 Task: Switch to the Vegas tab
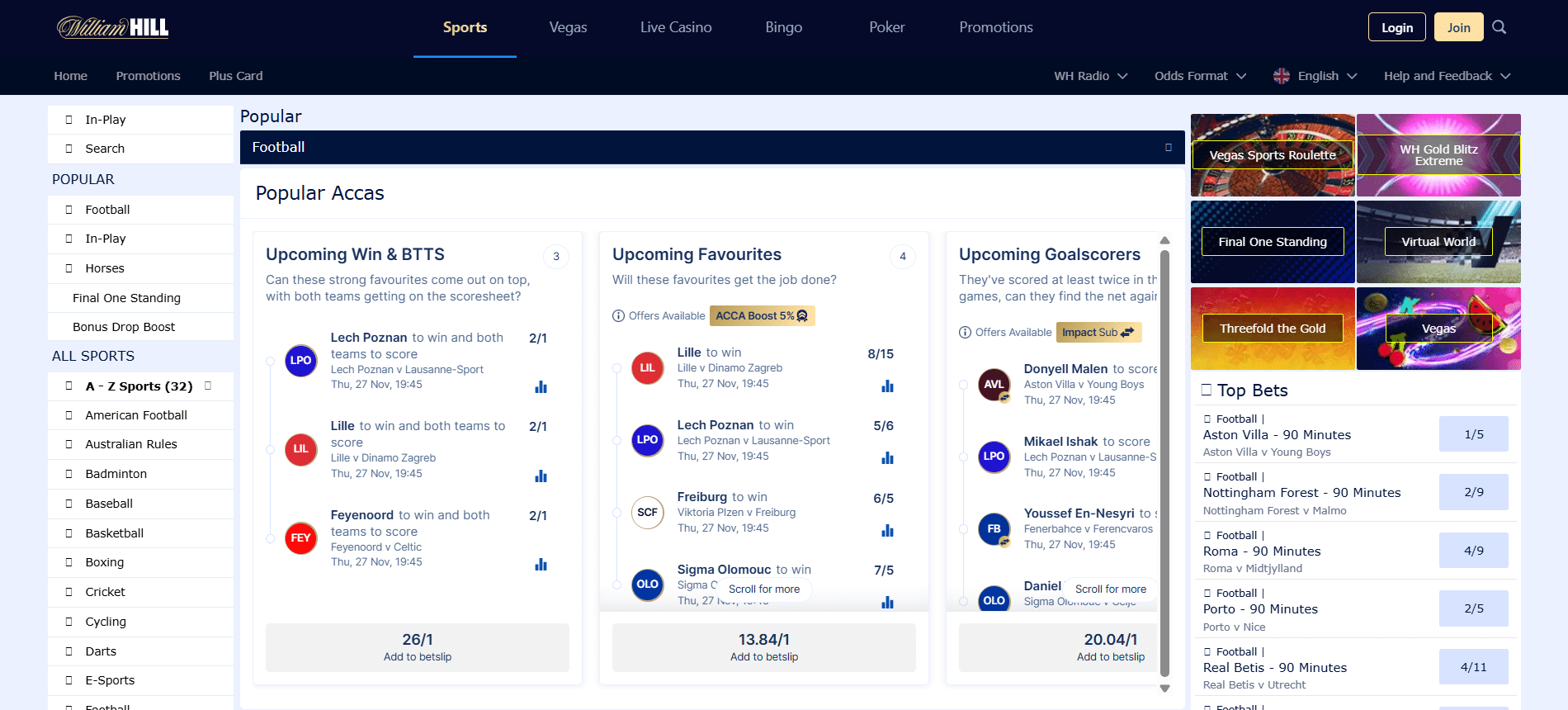[x=568, y=27]
